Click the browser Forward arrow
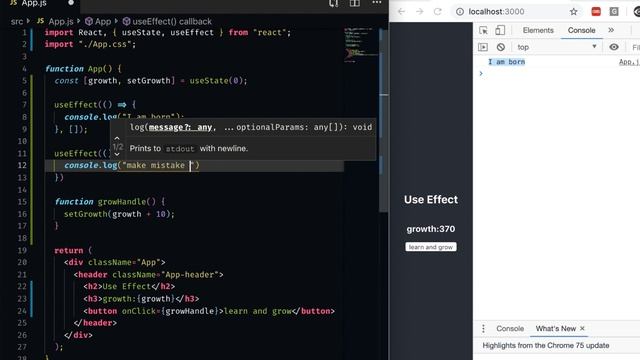Image resolution: width=640 pixels, height=360 pixels. pos(419,11)
